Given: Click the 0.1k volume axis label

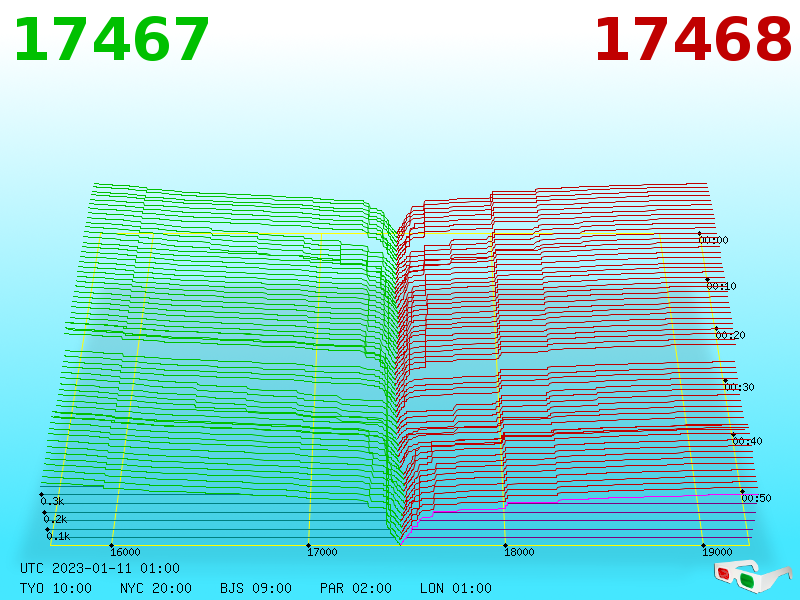Looking at the screenshot, I should [58, 536].
